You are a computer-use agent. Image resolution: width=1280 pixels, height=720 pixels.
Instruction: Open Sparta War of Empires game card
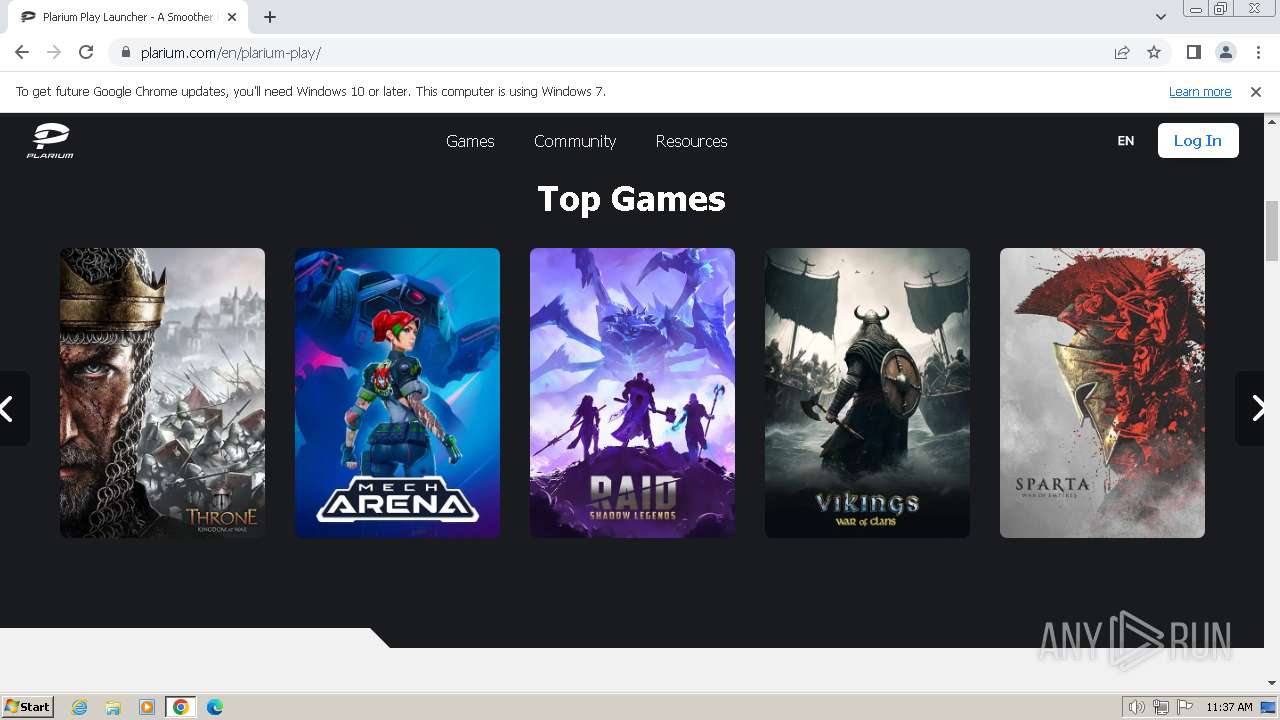(x=1102, y=393)
